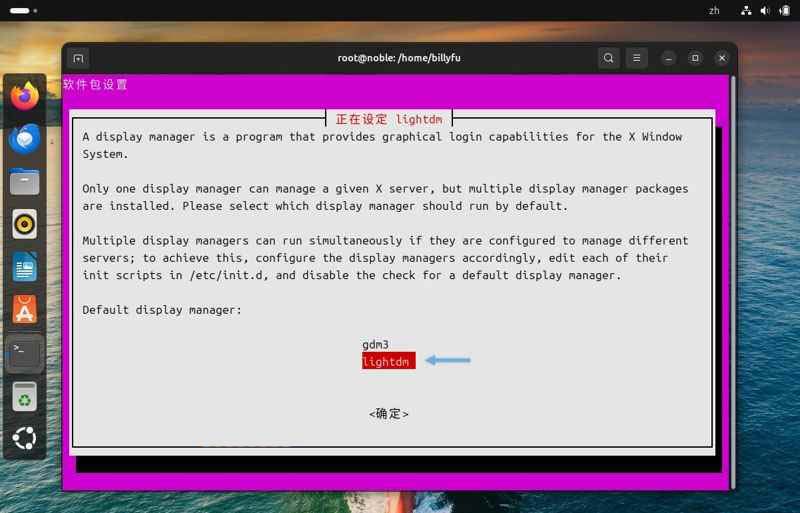Open the new tab button in terminal
800x513 pixels.
coord(79,58)
